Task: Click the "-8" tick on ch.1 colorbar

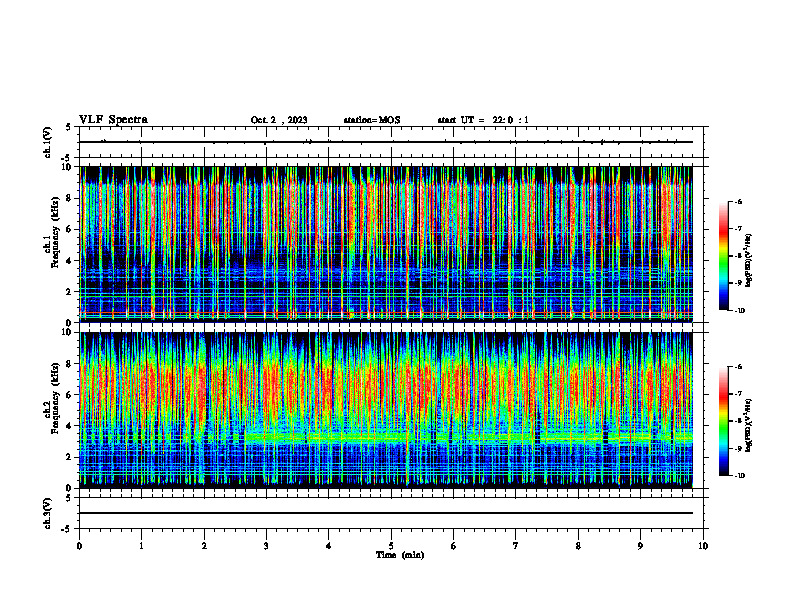Action: tap(738, 256)
